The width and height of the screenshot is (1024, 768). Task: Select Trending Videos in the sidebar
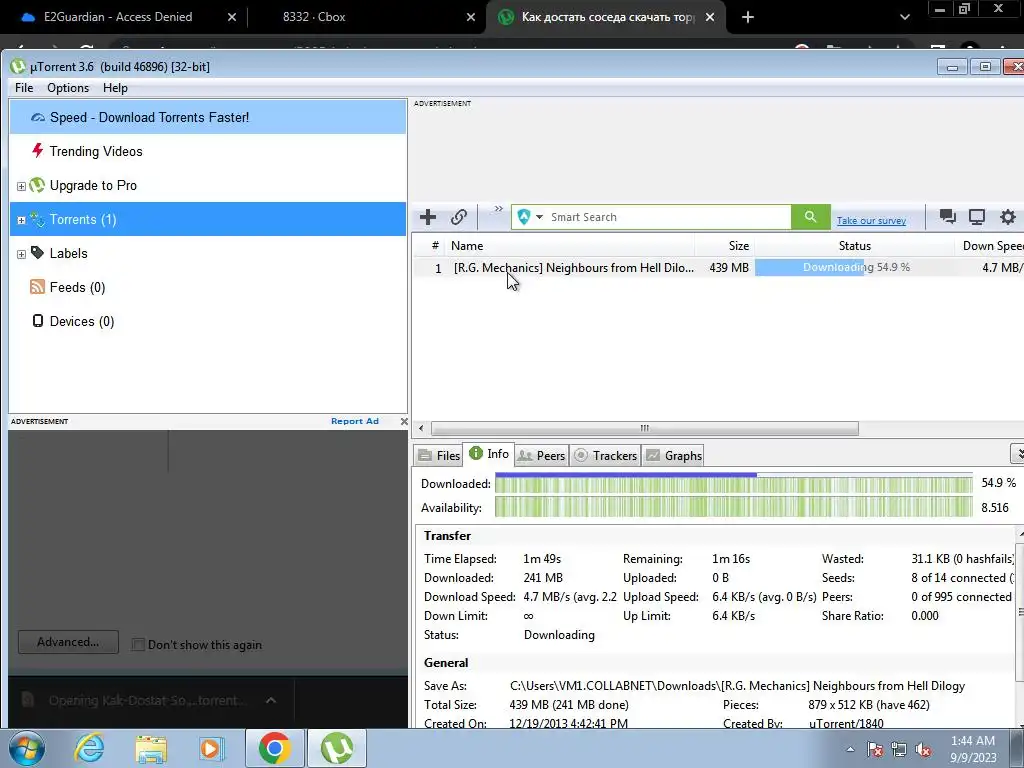(95, 152)
